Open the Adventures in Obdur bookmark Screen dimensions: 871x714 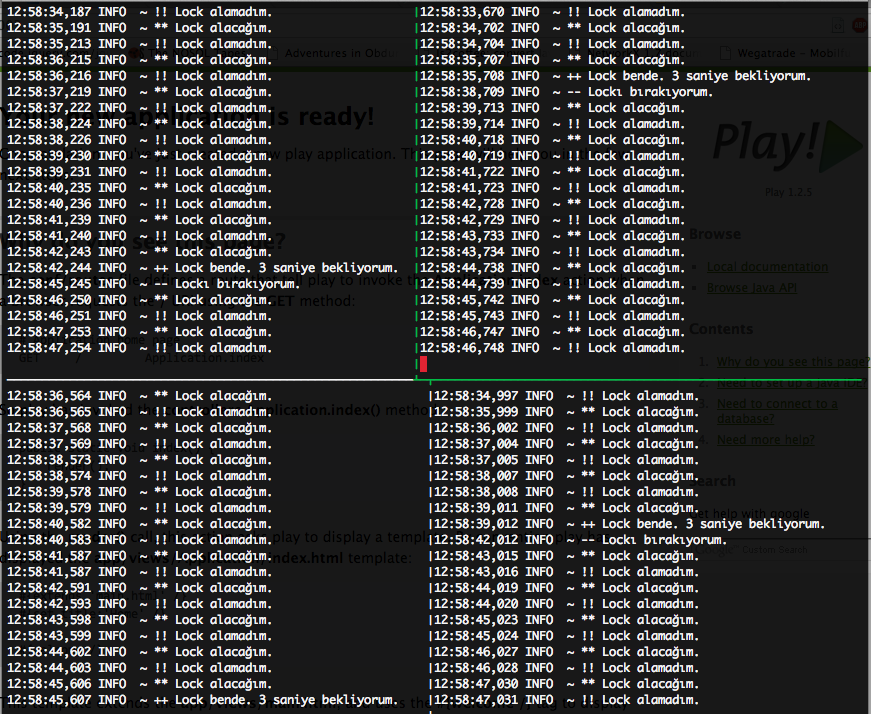[341, 53]
